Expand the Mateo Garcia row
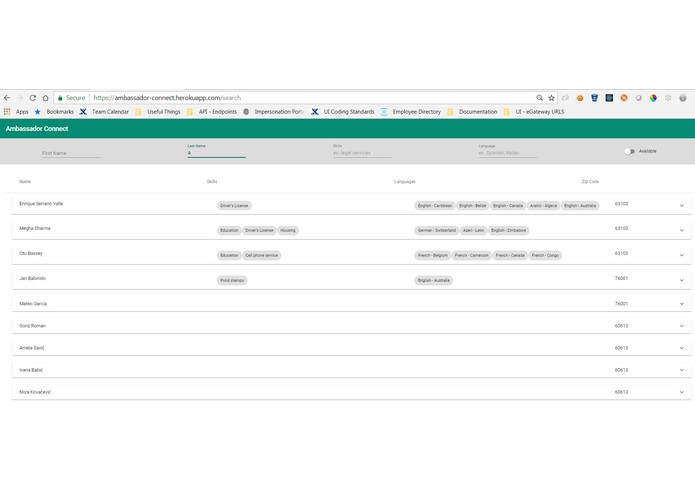The image size is (695, 494). (x=682, y=304)
